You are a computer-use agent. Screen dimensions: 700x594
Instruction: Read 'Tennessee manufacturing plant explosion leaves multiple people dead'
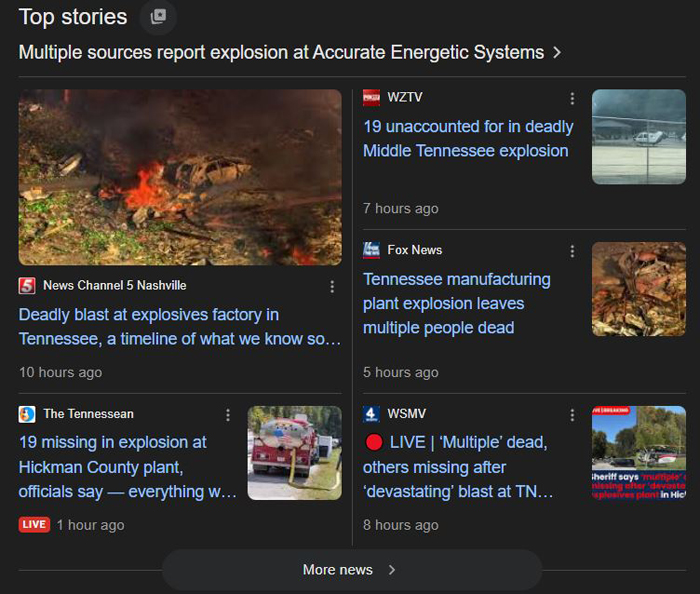[x=457, y=303]
